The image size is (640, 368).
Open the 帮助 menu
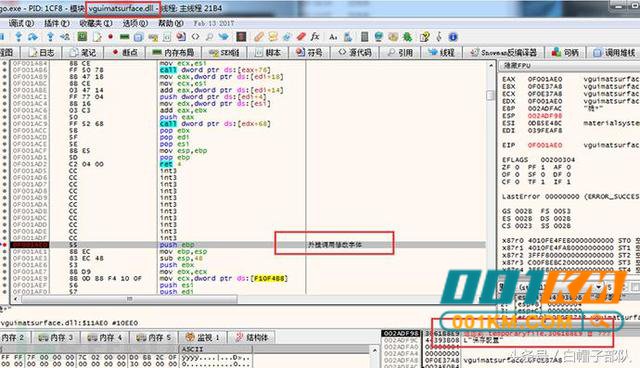(171, 23)
